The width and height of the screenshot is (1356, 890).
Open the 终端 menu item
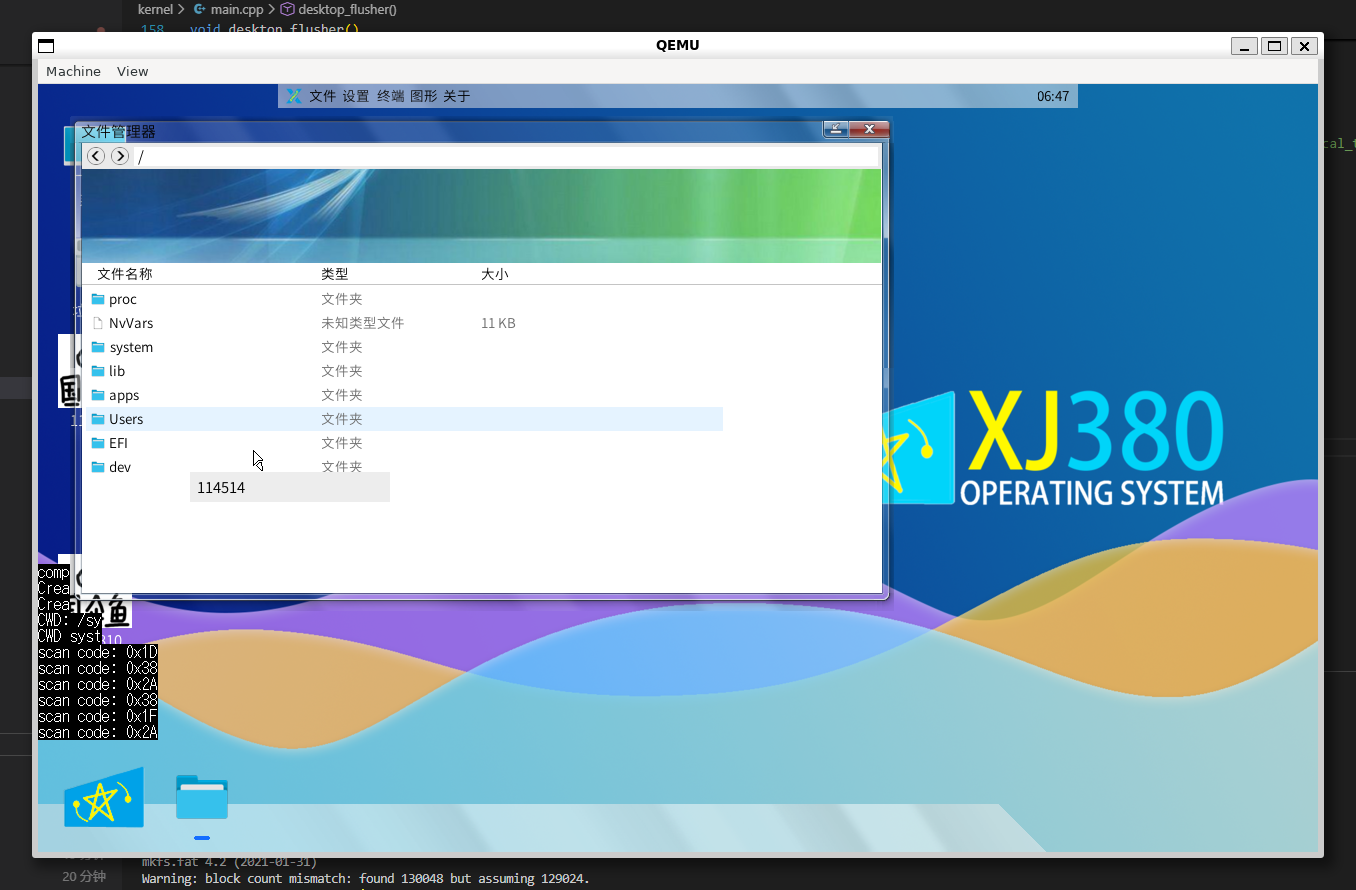click(390, 96)
